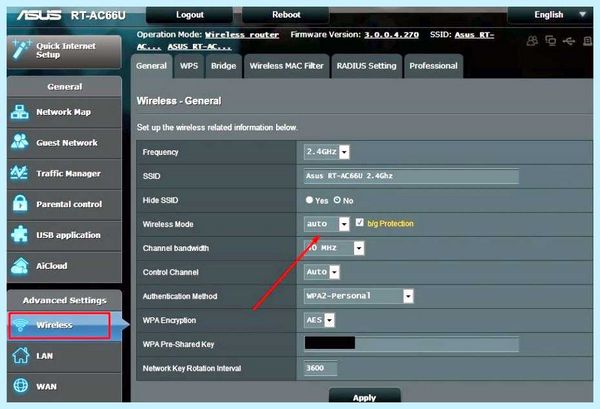Open USB application menu item
The image size is (600, 409).
pos(64,235)
